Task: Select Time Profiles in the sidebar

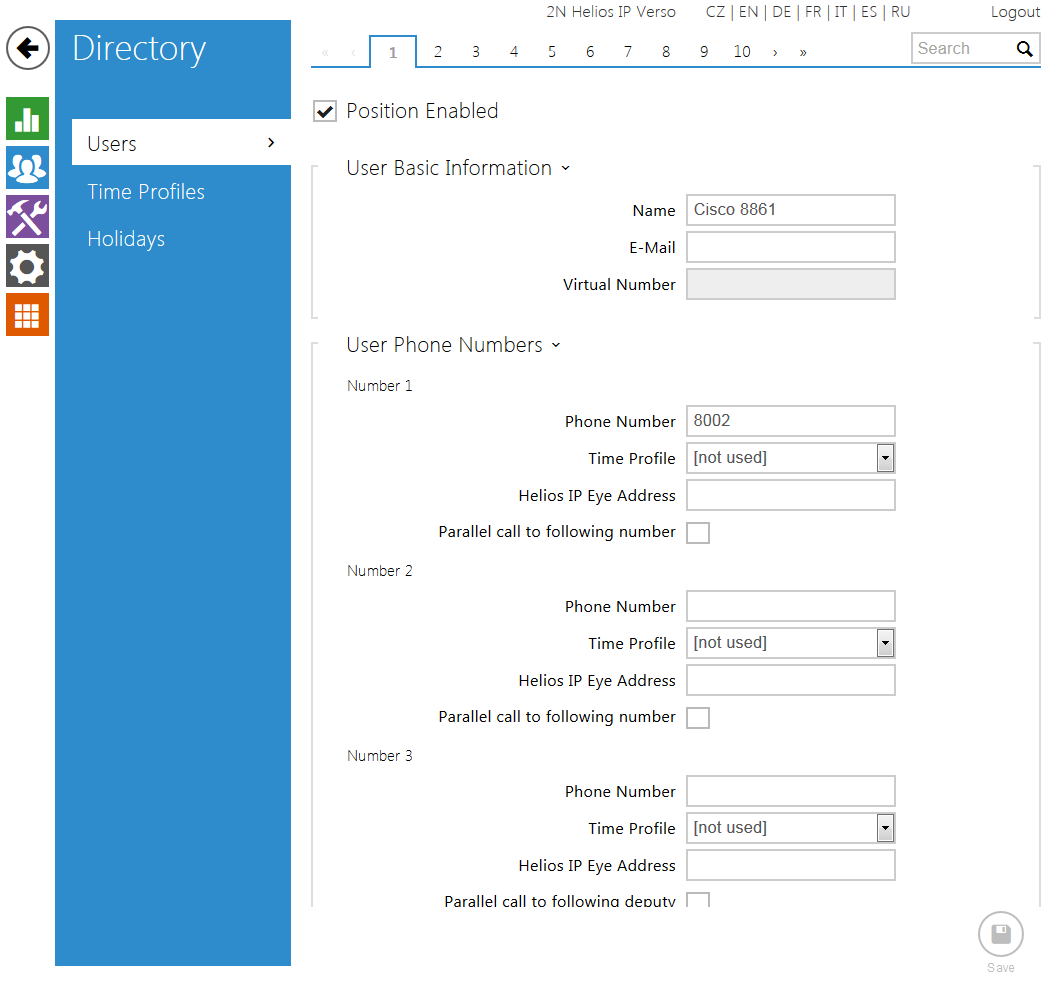Action: coord(146,192)
